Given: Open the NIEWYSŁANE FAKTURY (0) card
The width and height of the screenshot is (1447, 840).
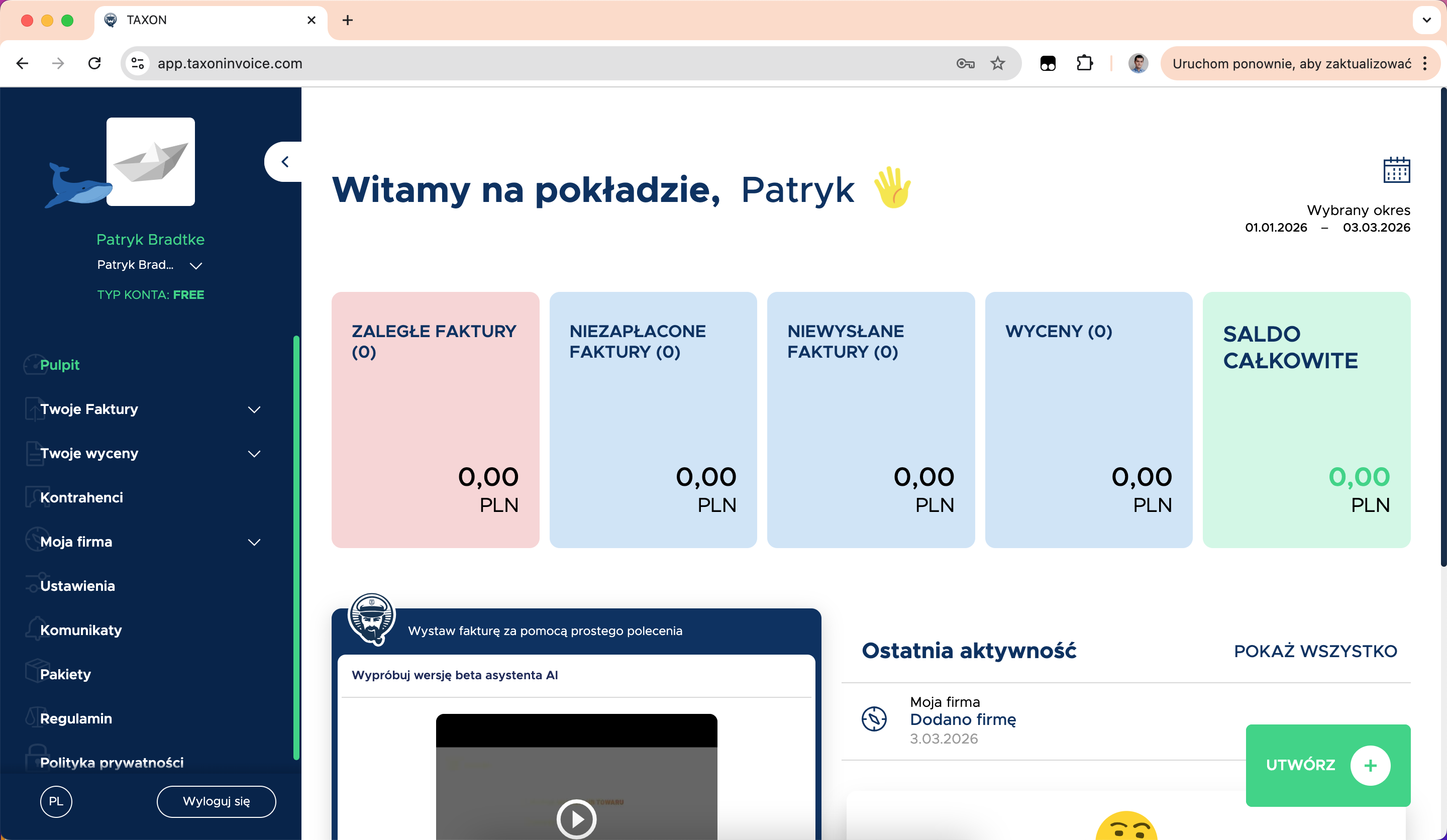Looking at the screenshot, I should pyautogui.click(x=871, y=419).
